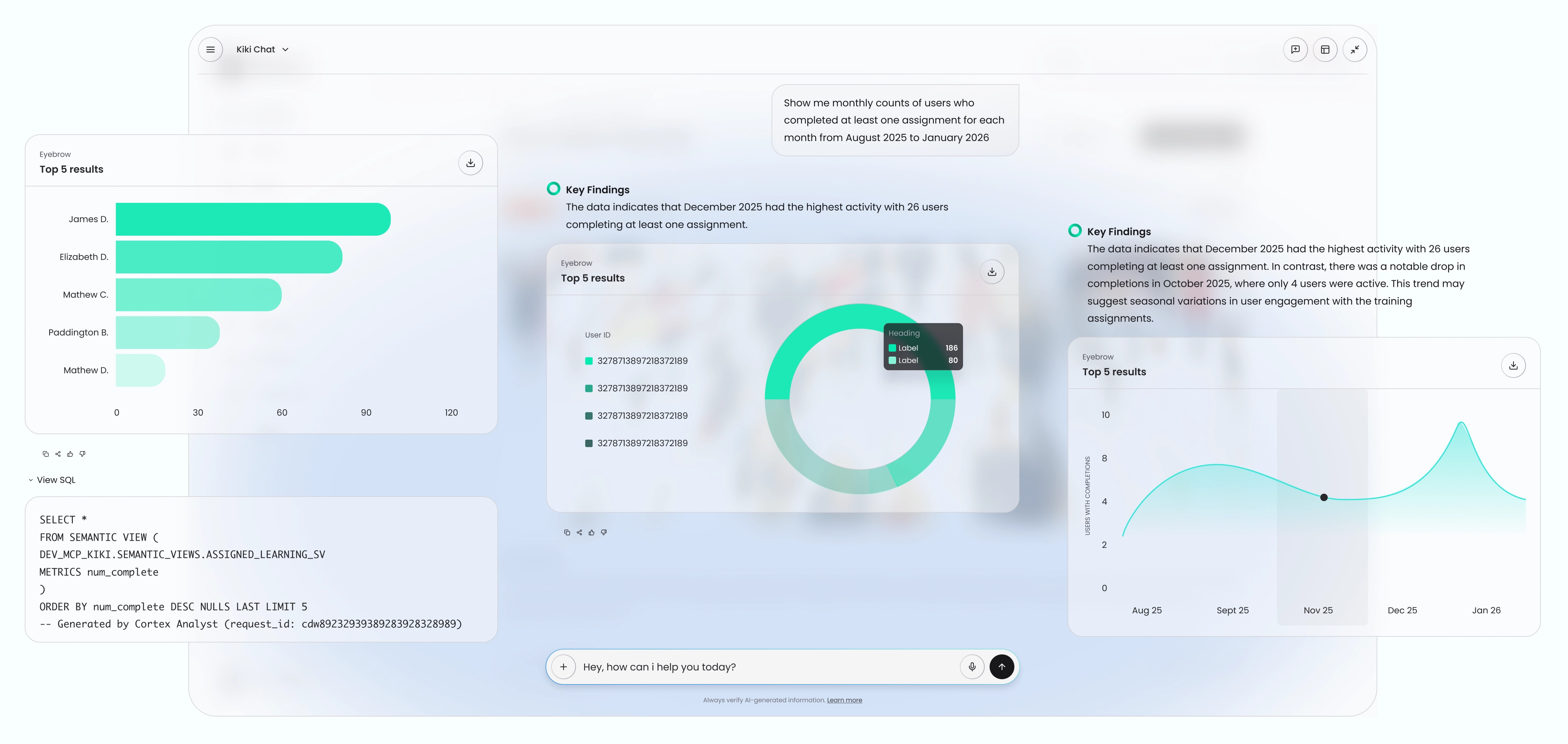Start a new chat with the plus-bubble icon
This screenshot has width=1568, height=744.
click(1295, 49)
